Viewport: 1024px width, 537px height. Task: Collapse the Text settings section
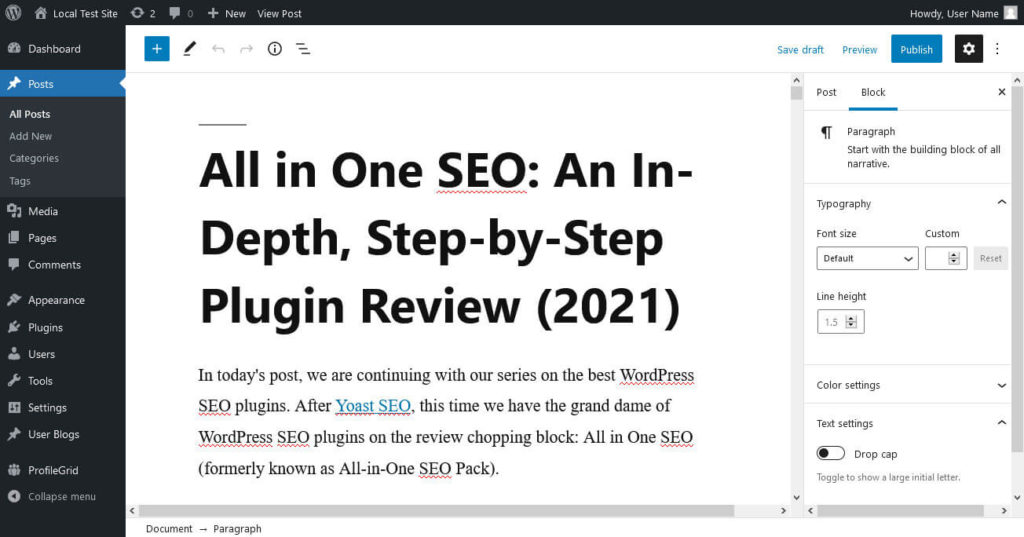[x=1002, y=423]
